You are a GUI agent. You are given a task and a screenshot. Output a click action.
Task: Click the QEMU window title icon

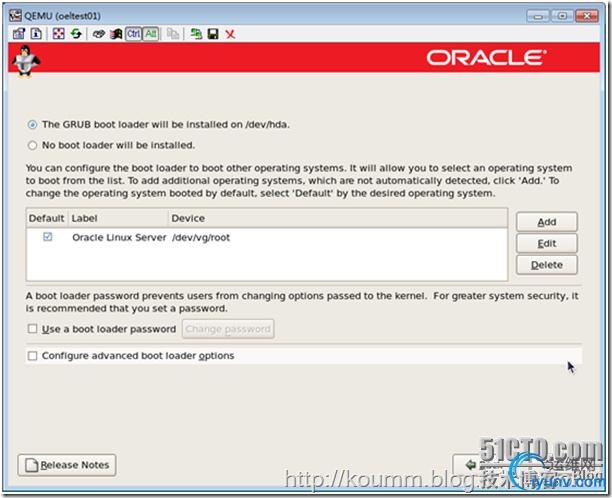coord(15,16)
